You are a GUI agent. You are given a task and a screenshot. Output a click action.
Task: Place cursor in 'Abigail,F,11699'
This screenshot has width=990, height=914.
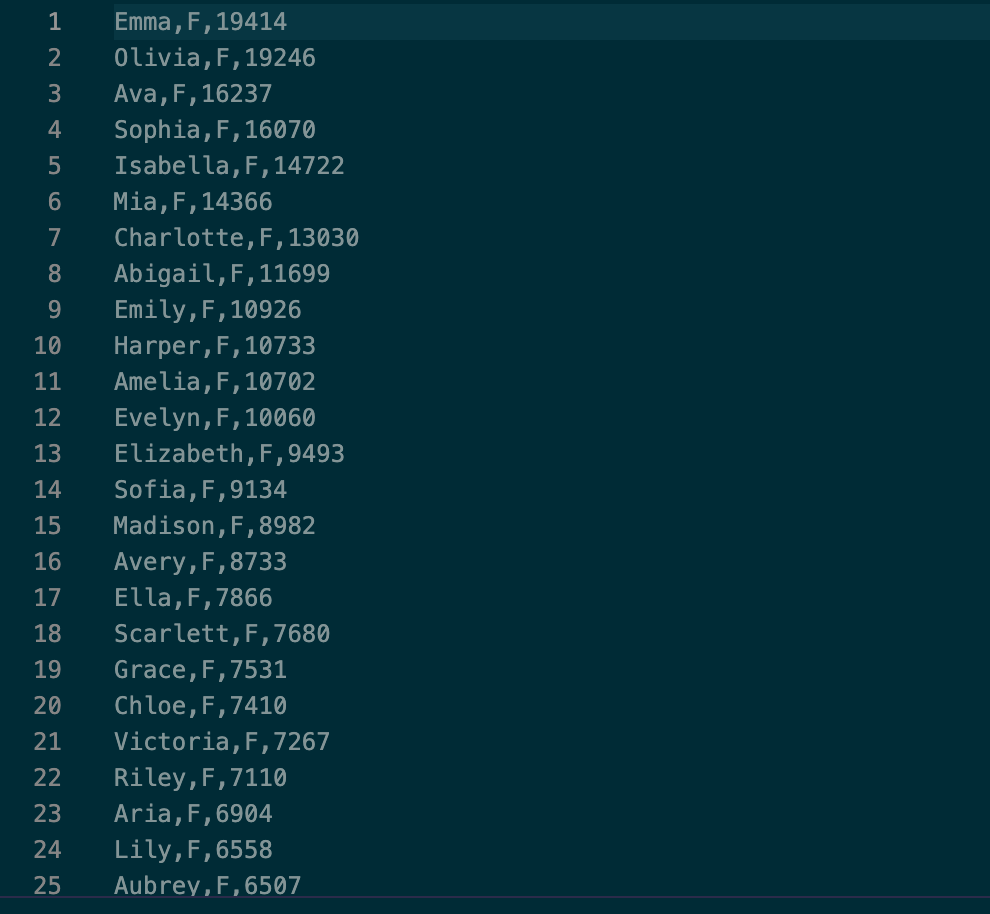coord(222,274)
